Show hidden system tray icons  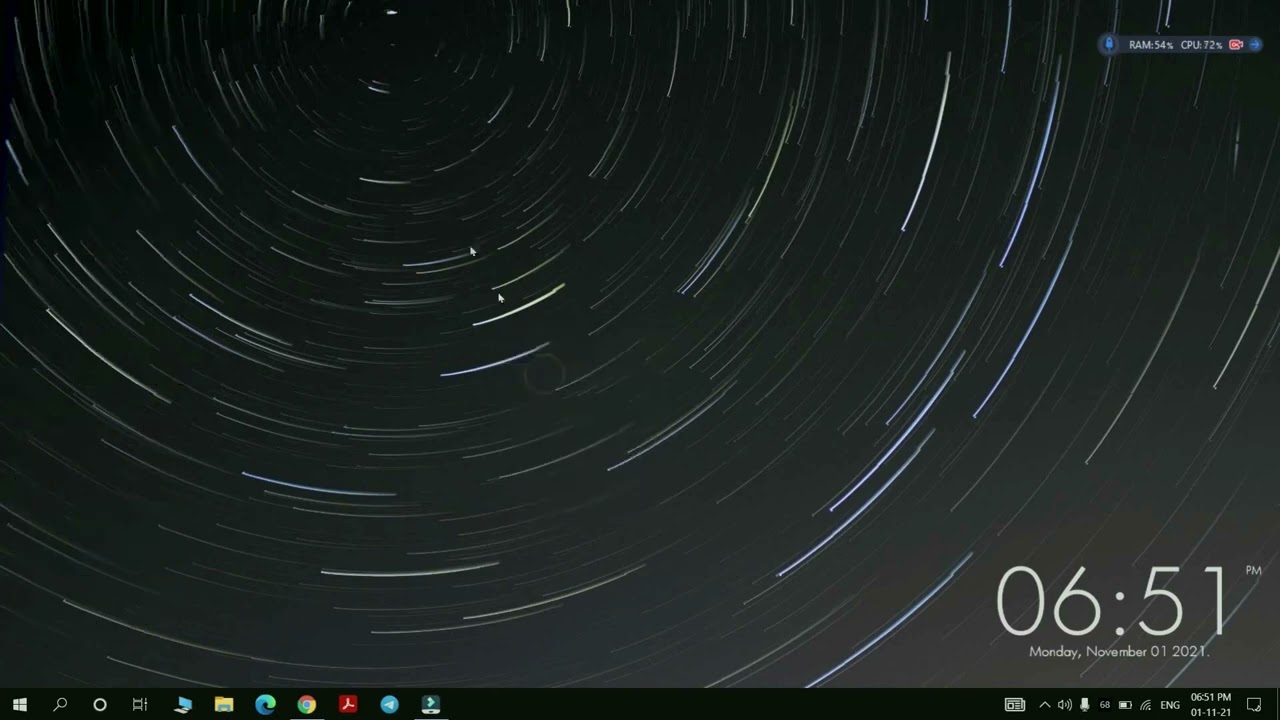[x=1044, y=705]
